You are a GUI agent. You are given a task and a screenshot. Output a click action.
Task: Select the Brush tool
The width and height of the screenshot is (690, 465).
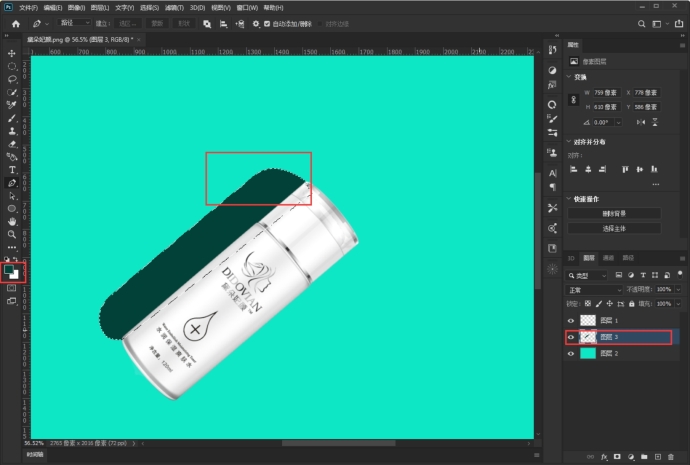[x=12, y=118]
